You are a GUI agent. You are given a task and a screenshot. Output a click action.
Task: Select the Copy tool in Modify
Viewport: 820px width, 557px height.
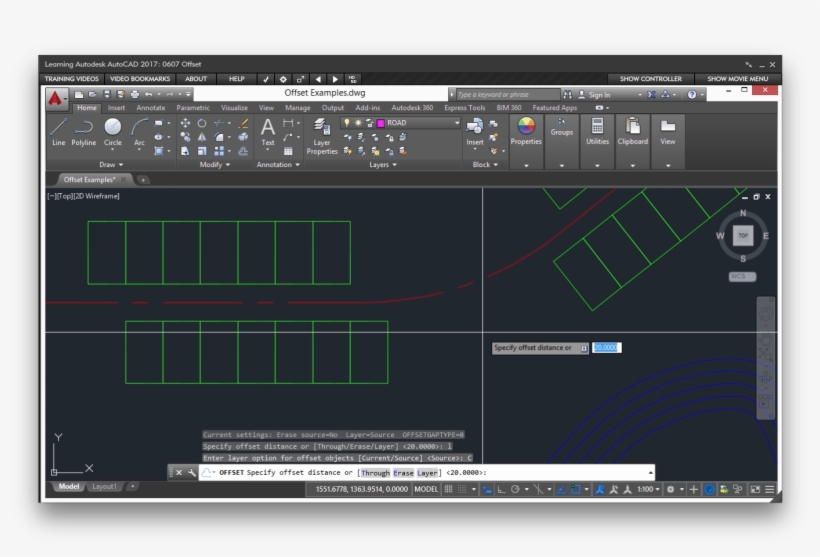(x=185, y=137)
